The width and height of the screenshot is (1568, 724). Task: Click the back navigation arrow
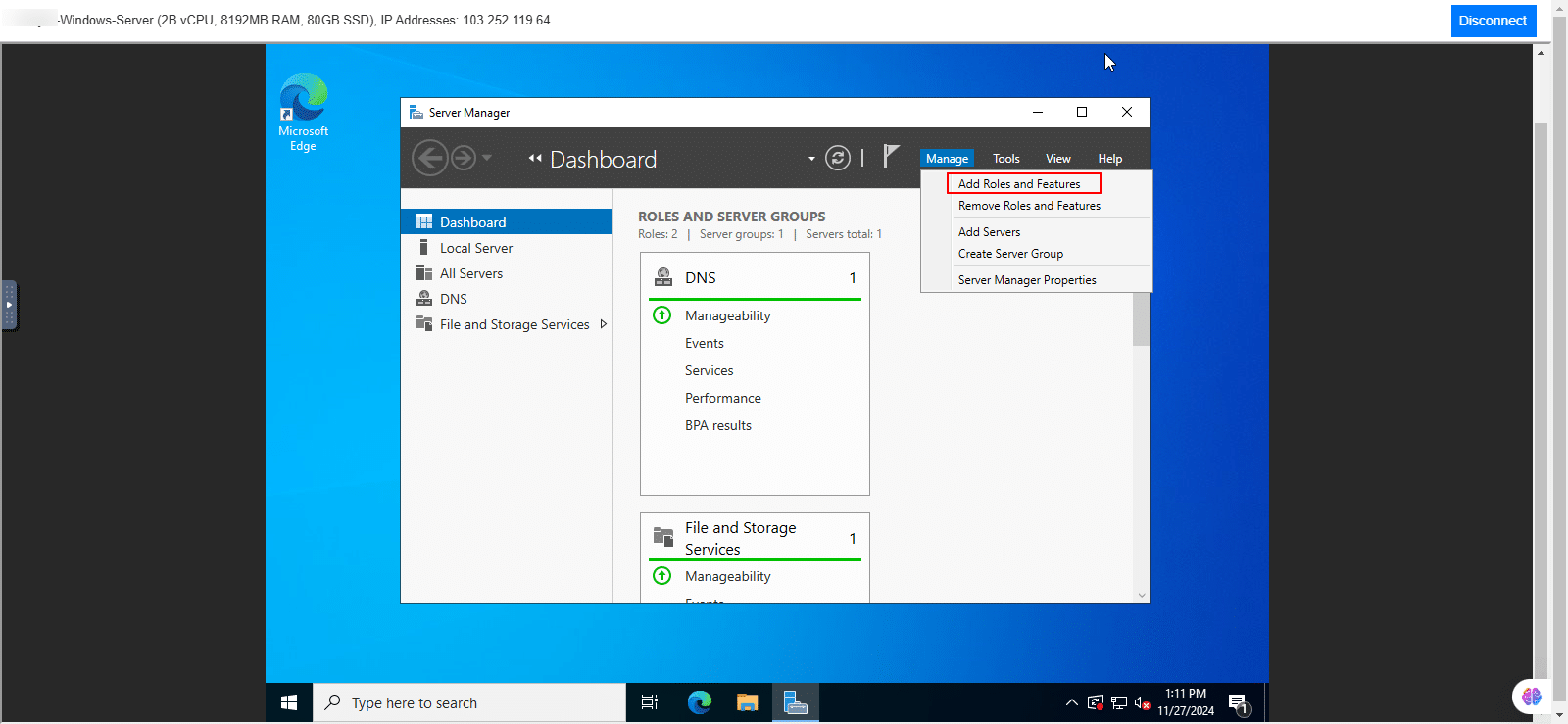coord(429,158)
